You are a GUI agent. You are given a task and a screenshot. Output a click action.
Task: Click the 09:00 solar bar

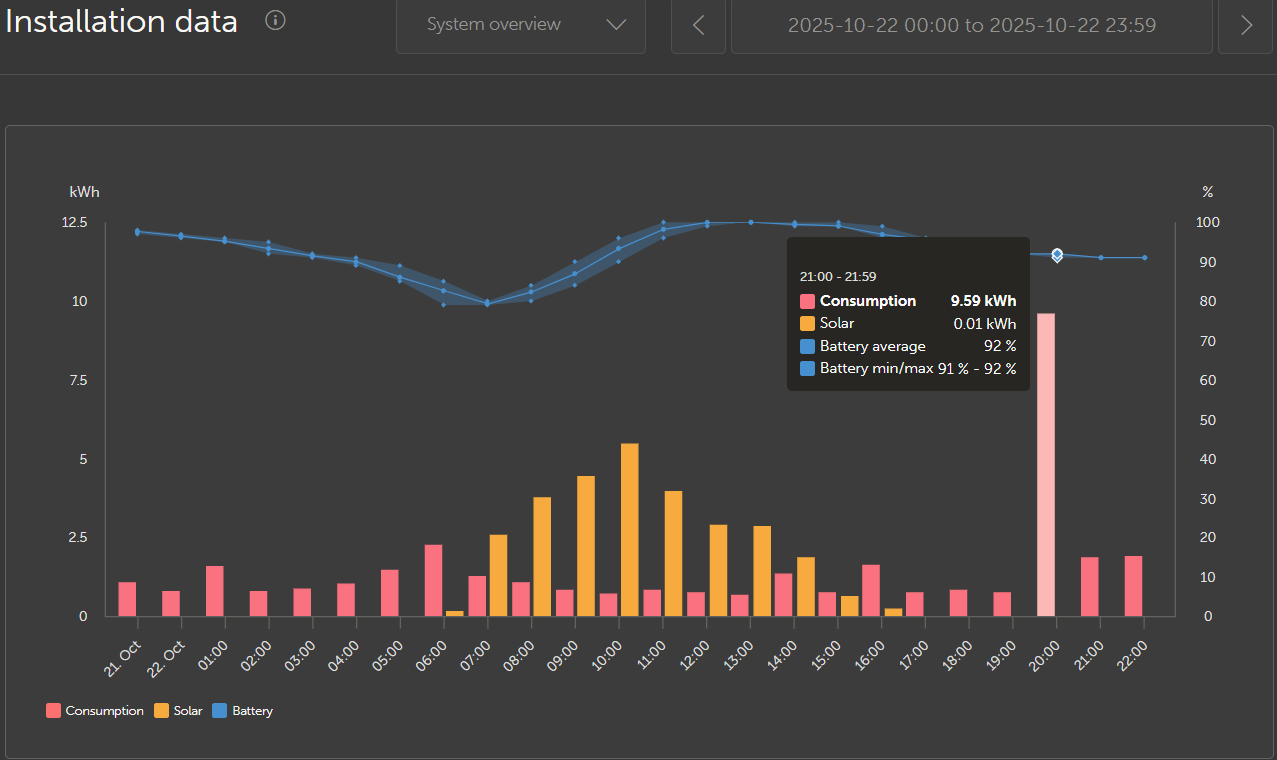586,546
